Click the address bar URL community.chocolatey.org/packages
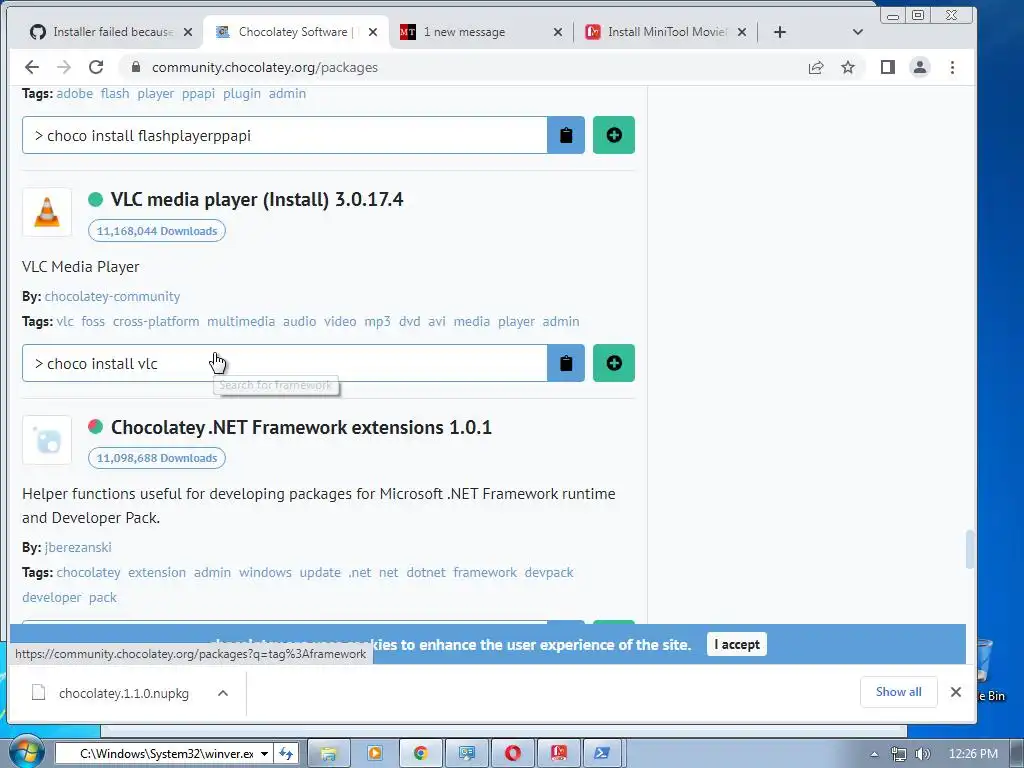Image resolution: width=1024 pixels, height=768 pixels. point(264,67)
